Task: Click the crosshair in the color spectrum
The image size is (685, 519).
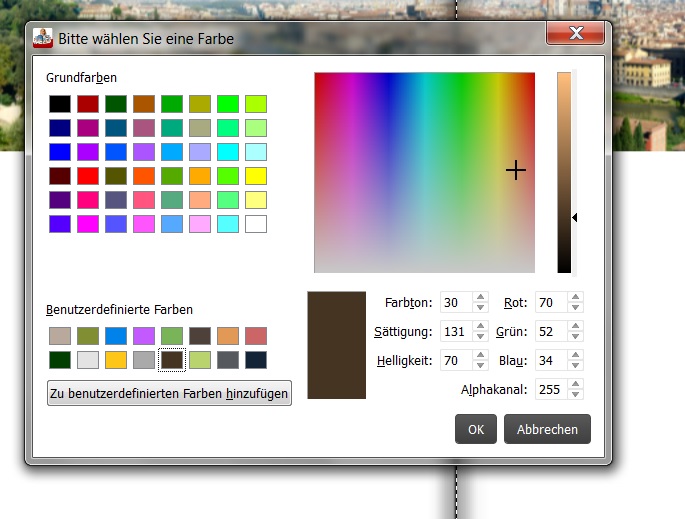Action: click(515, 171)
